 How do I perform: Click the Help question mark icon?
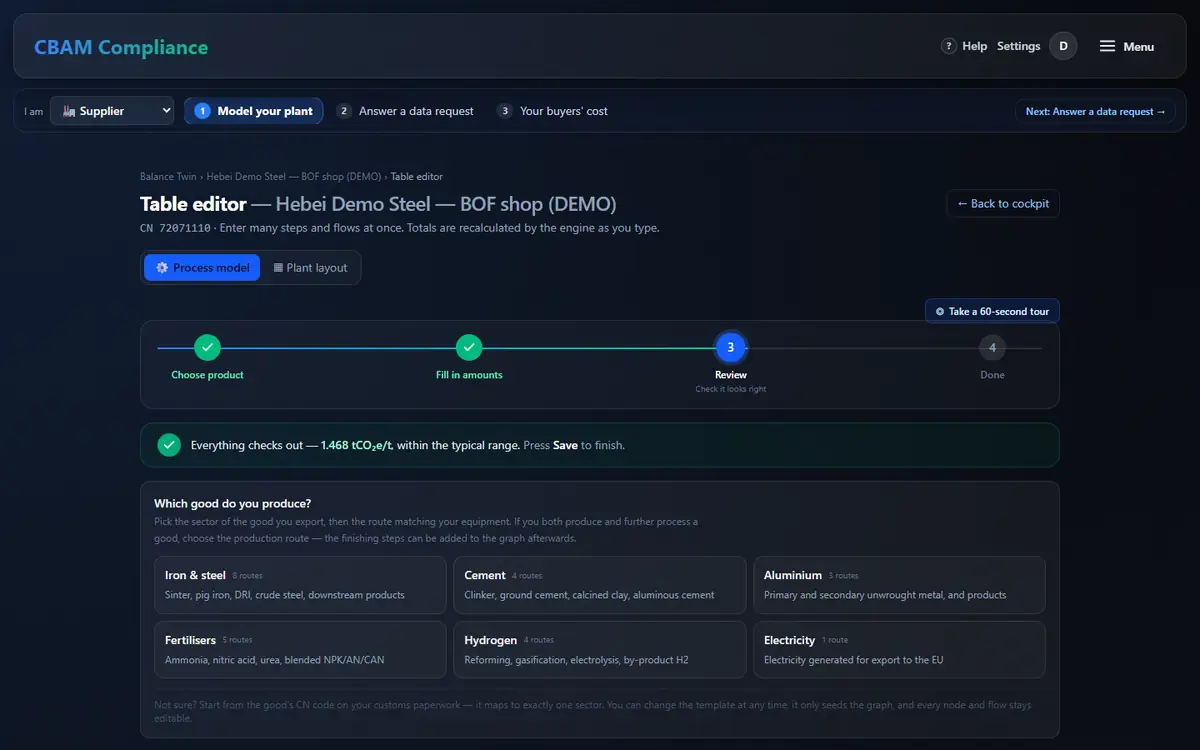[x=949, y=46]
